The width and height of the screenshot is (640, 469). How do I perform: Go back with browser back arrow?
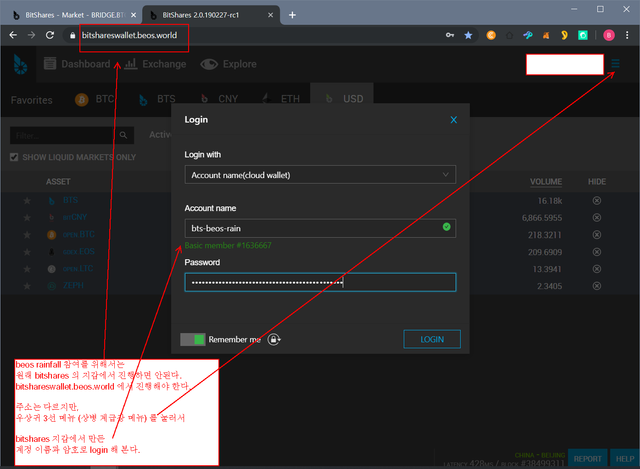13,35
